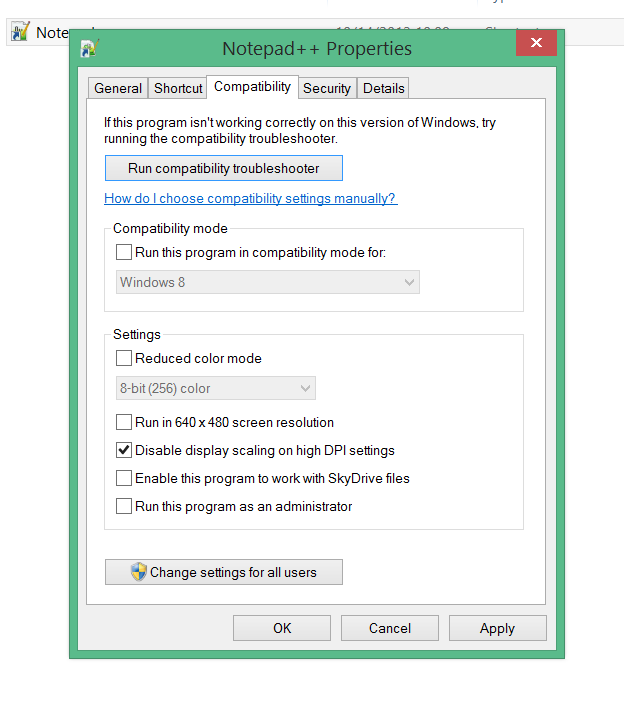The height and width of the screenshot is (708, 624).
Task: Tick the Reduced color mode checkbox
Action: 124,358
